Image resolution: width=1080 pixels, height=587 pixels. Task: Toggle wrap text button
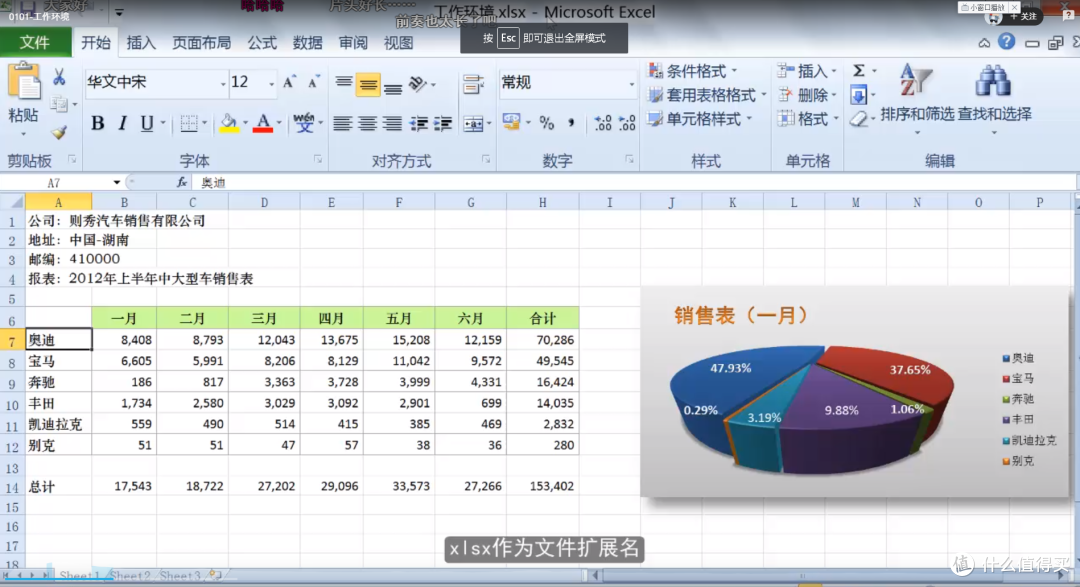click(472, 85)
